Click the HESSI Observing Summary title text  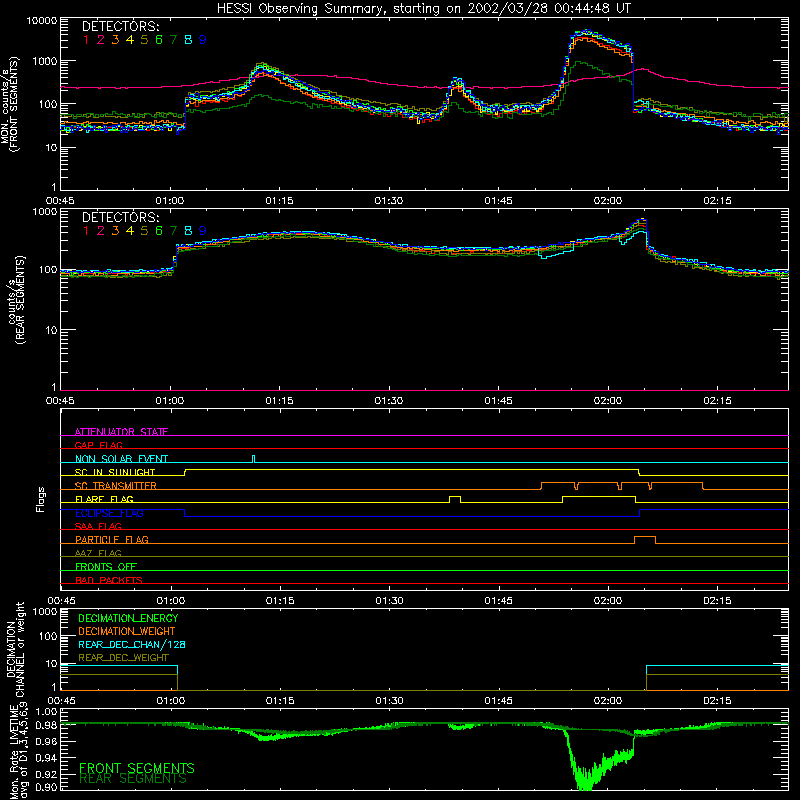[x=424, y=9]
